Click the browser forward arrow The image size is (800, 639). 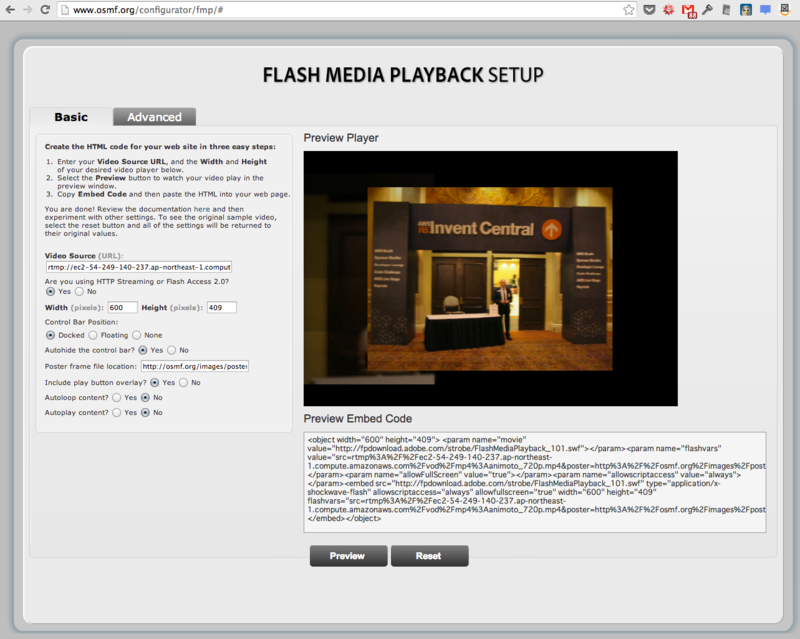pyautogui.click(x=28, y=10)
